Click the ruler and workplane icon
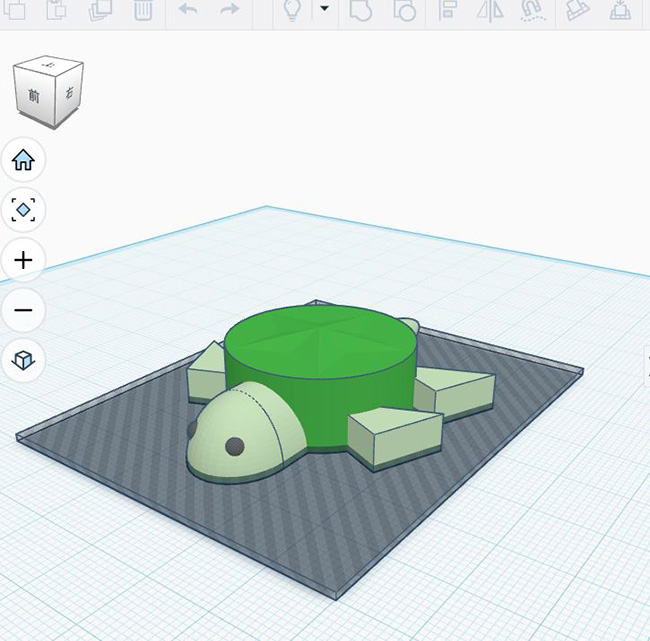Viewport: 650px width, 641px height. tap(577, 9)
